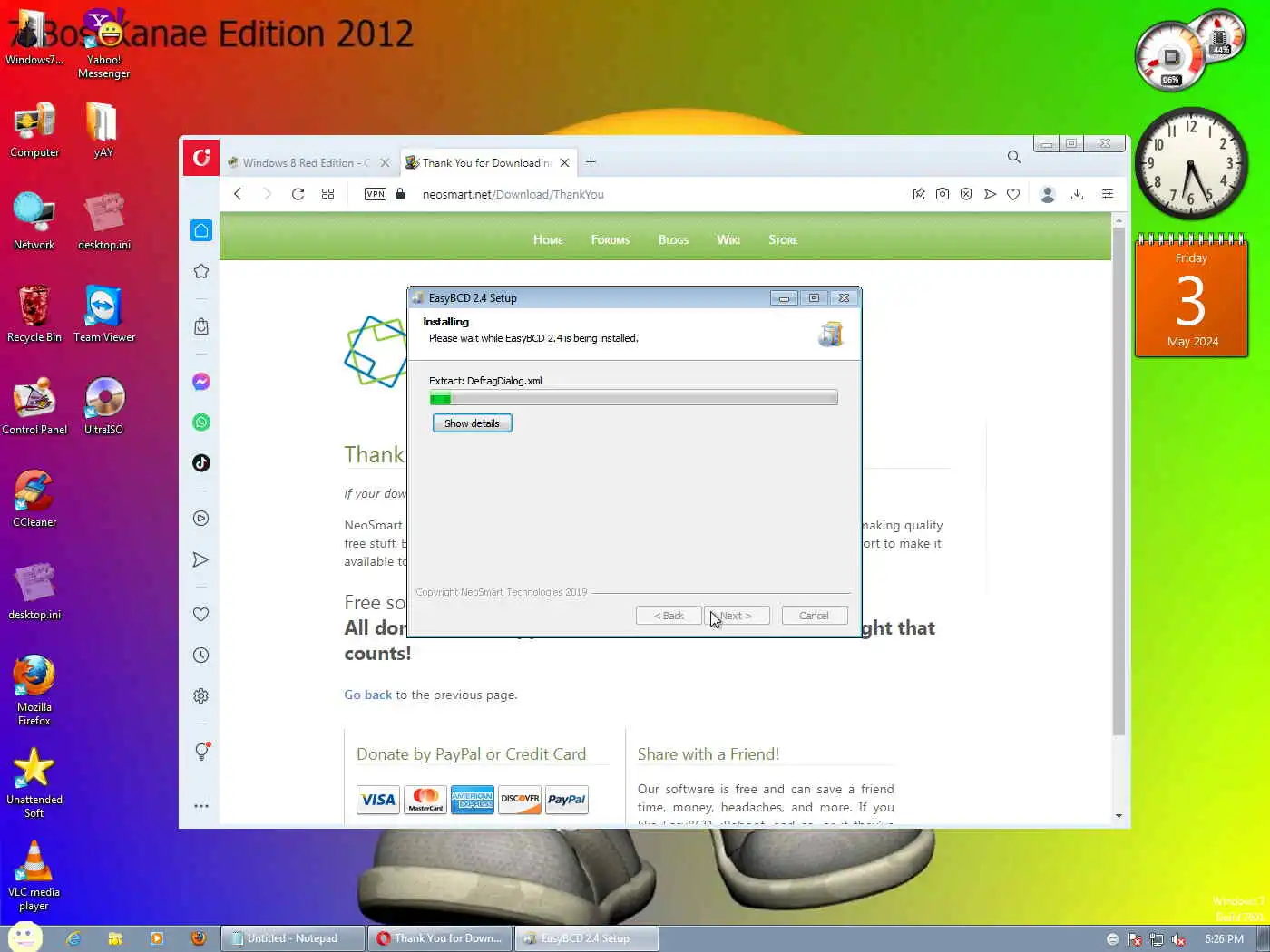Open tab grid start page icon
1270x952 pixels.
click(x=328, y=194)
